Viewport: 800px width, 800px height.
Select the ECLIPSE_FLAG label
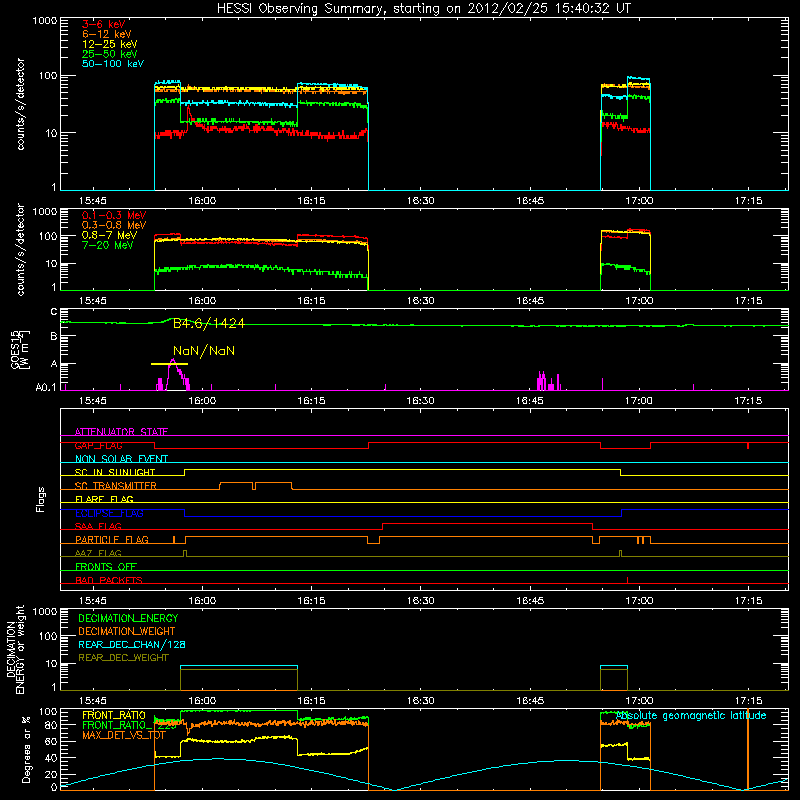tap(109, 513)
